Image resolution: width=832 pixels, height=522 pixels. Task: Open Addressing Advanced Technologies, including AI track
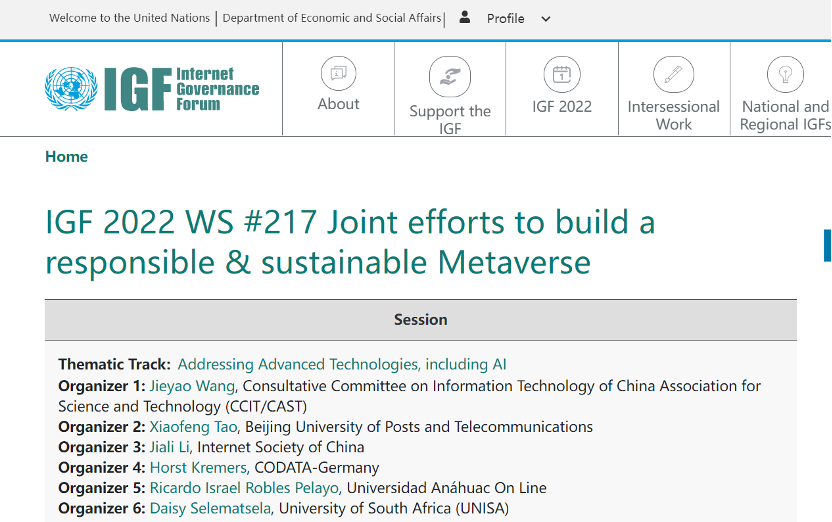pyautogui.click(x=342, y=365)
